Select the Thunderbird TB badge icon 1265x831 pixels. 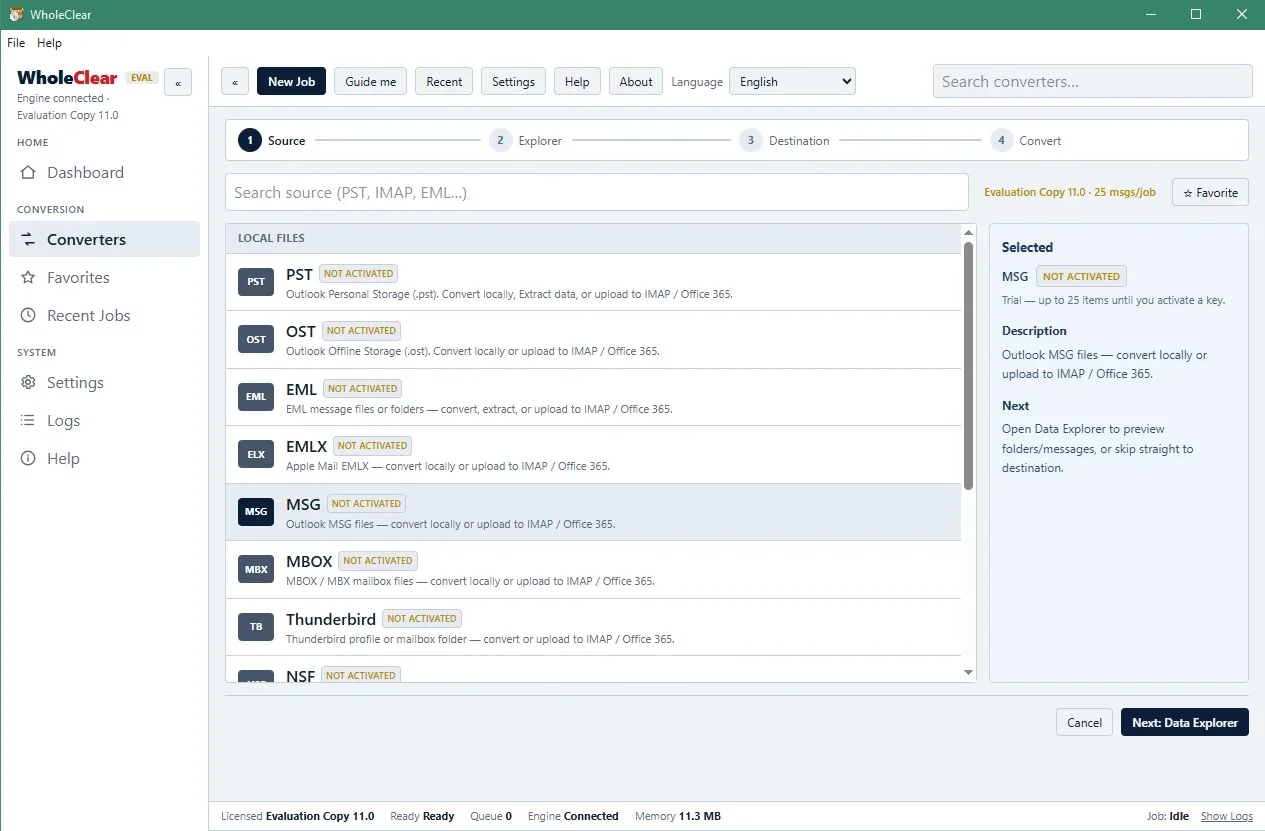pos(256,627)
